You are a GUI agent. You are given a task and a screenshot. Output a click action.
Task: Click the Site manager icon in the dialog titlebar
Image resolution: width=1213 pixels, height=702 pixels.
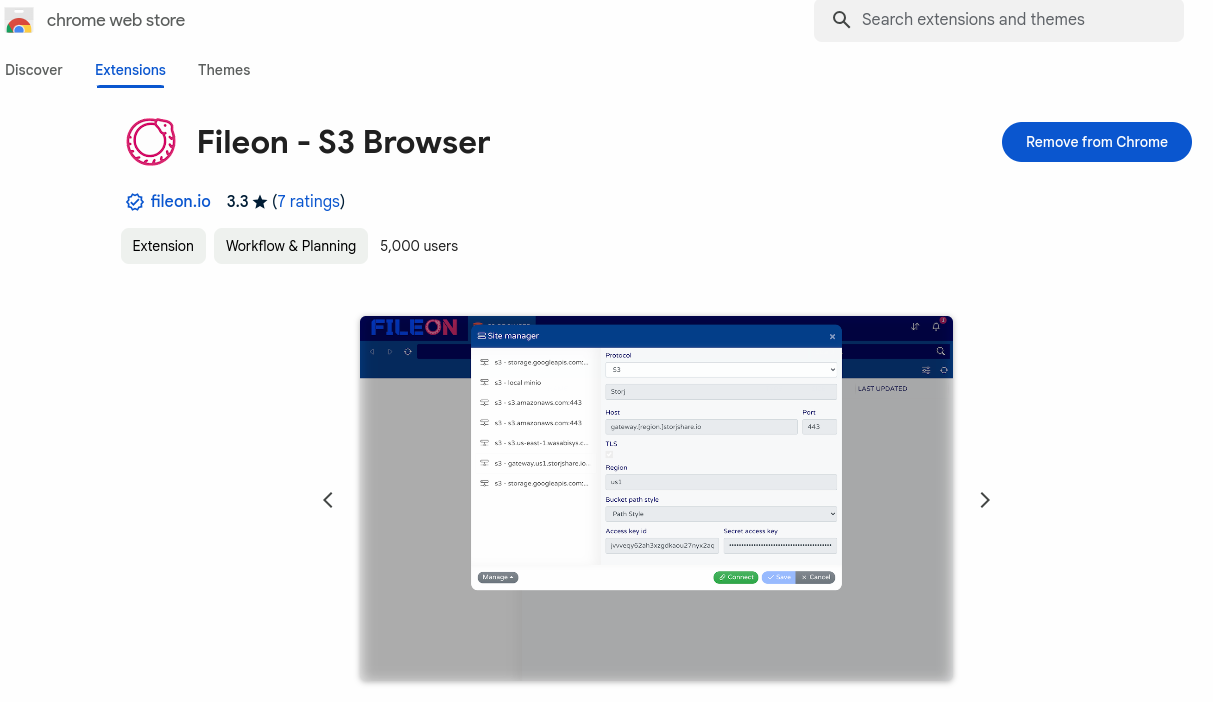coord(480,336)
